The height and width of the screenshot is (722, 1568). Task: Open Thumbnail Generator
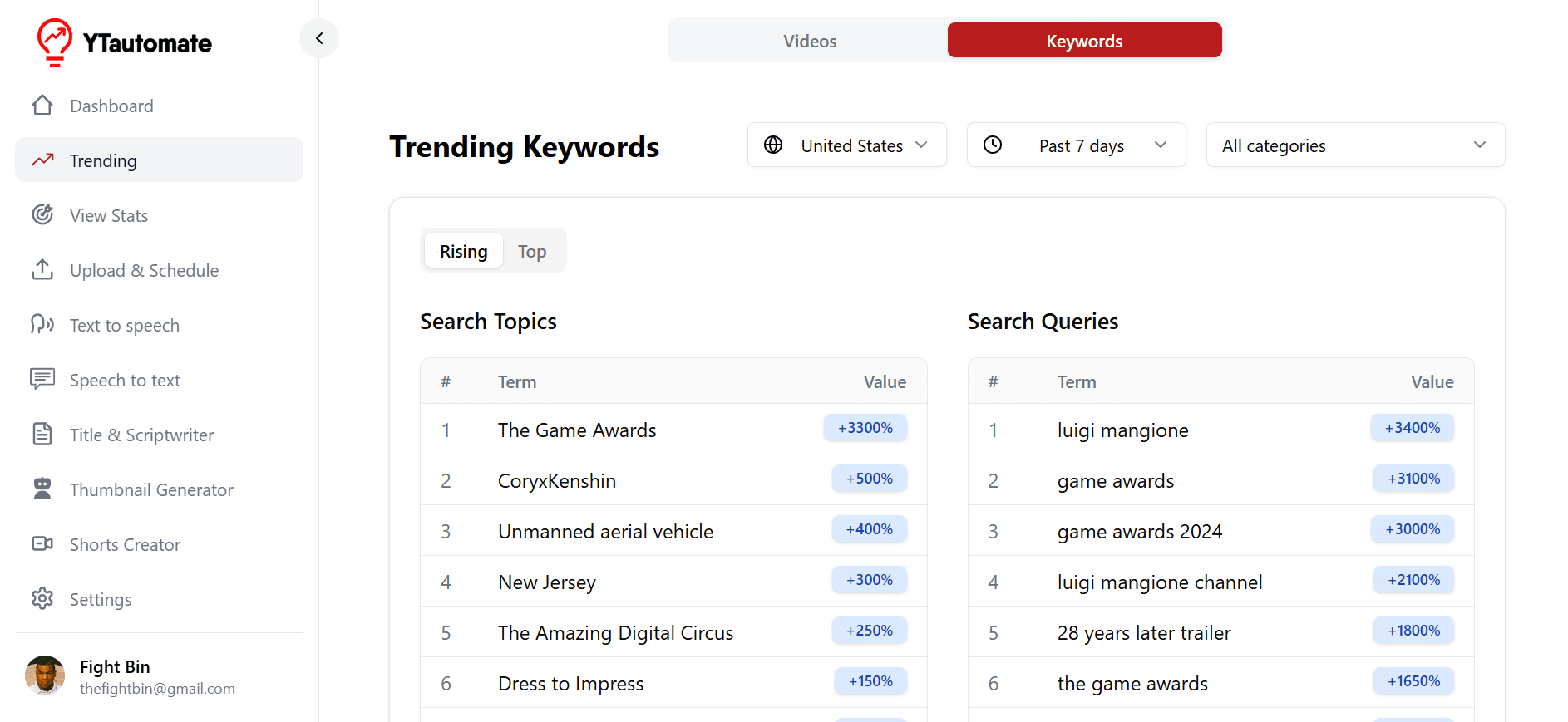coord(159,489)
